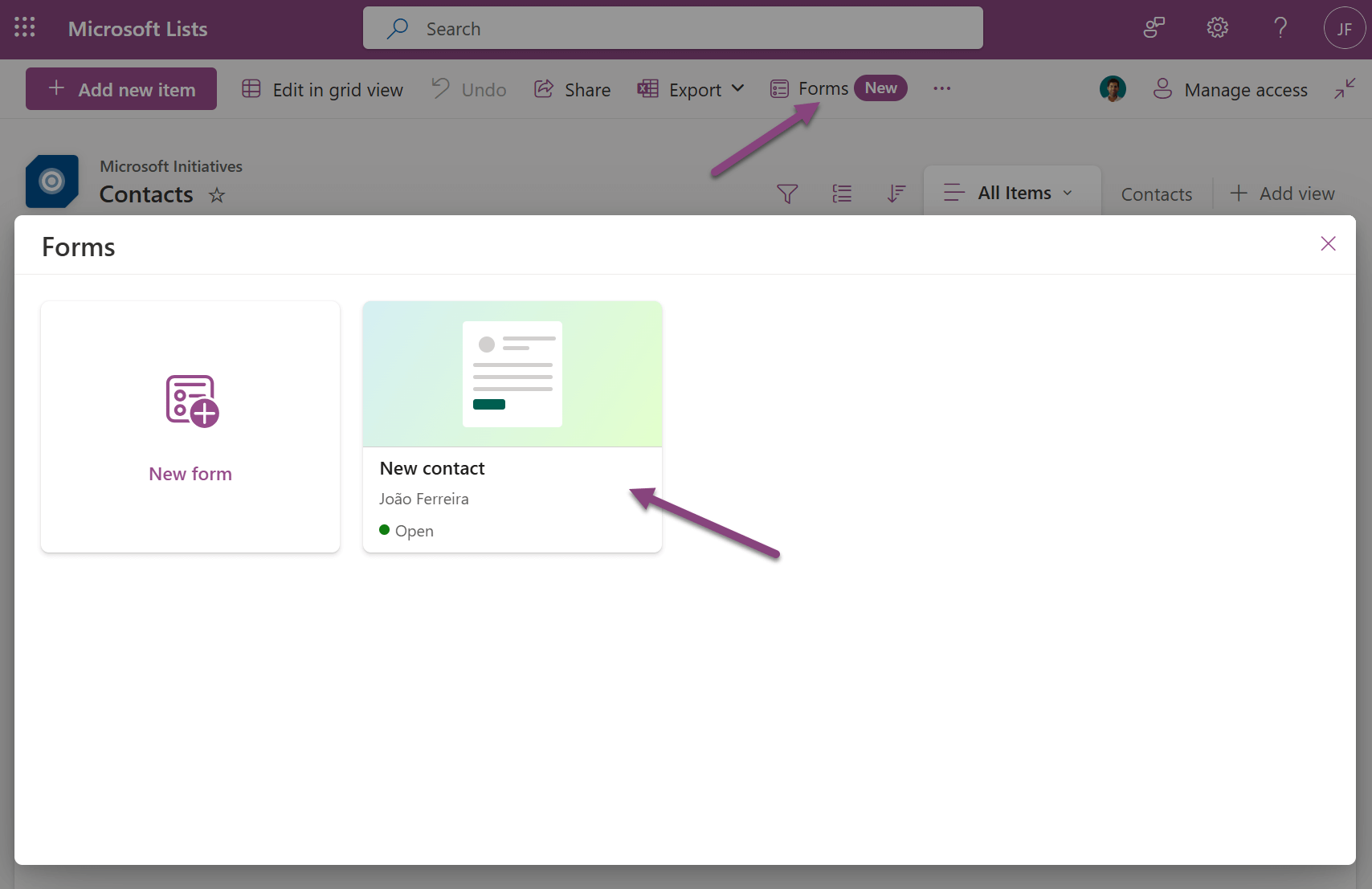Expand the Export dropdown
Screen dimensions: 1372x889
tap(692, 89)
